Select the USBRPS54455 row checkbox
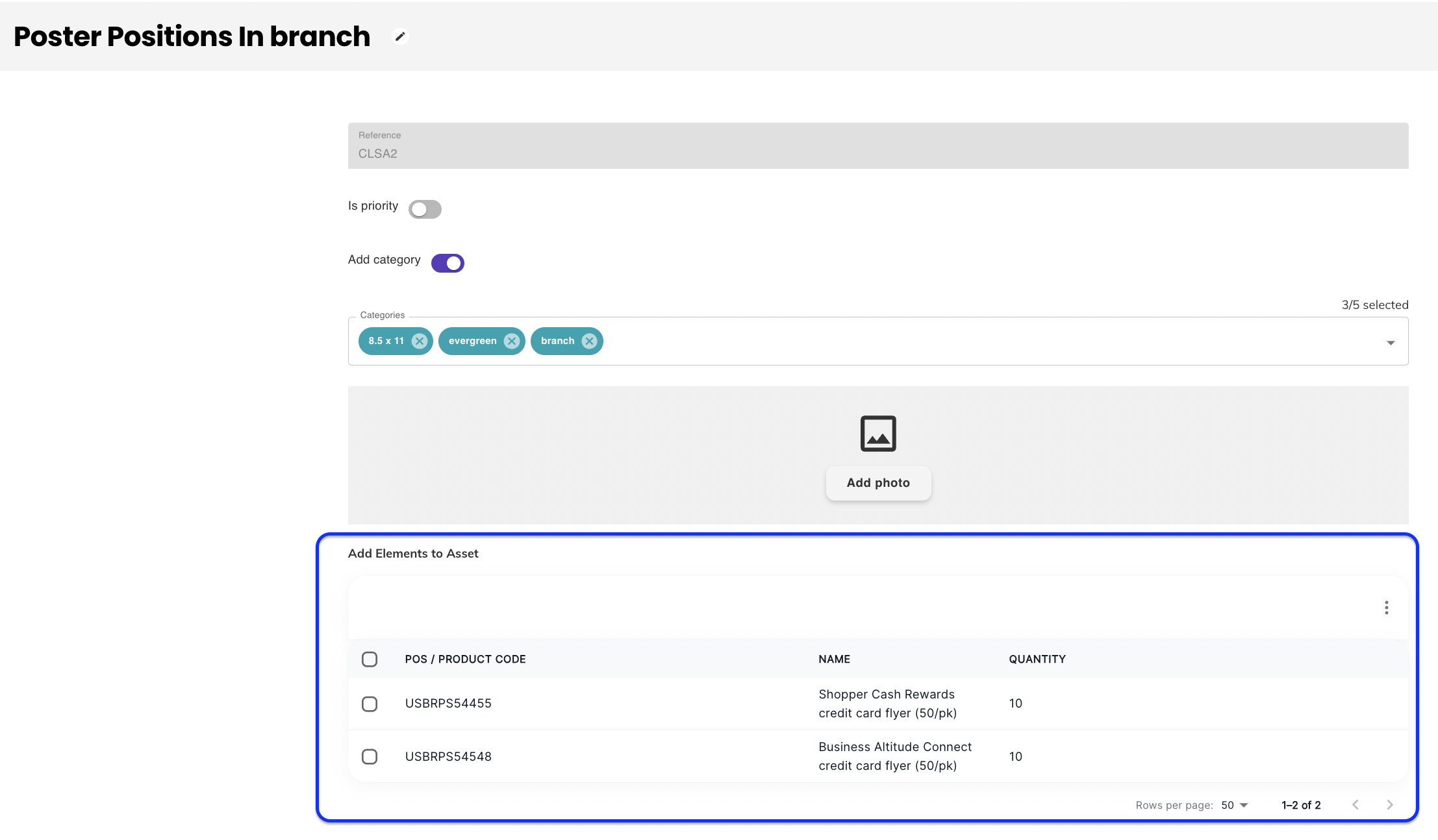Viewport: 1438px width, 840px height. pos(370,704)
